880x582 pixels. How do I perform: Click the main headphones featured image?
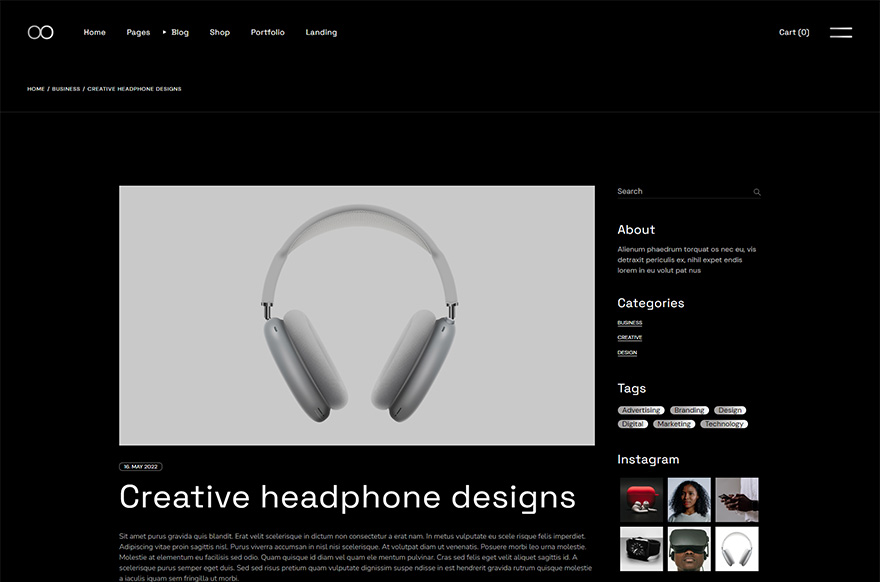[357, 315]
